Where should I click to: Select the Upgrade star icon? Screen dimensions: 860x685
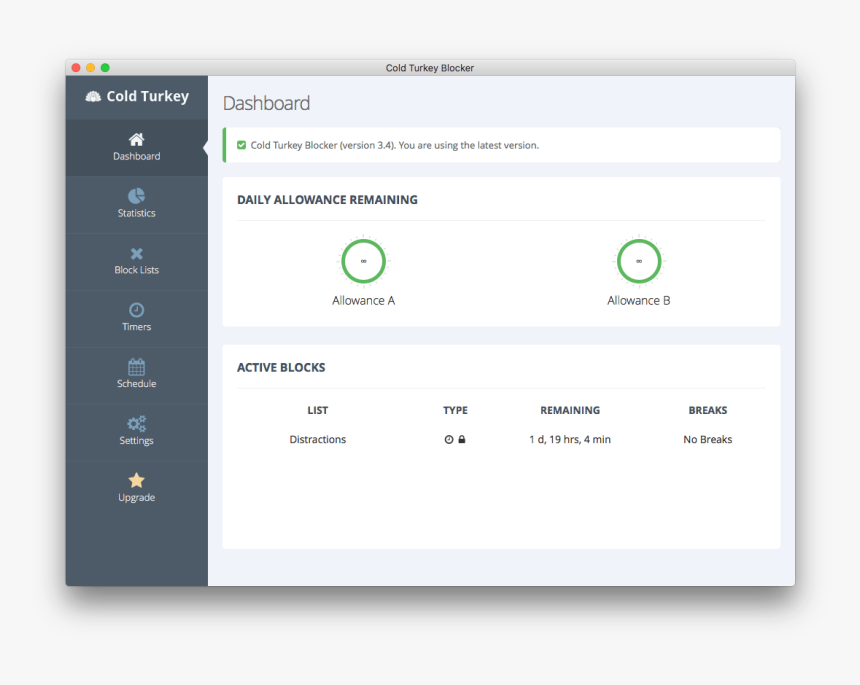136,482
